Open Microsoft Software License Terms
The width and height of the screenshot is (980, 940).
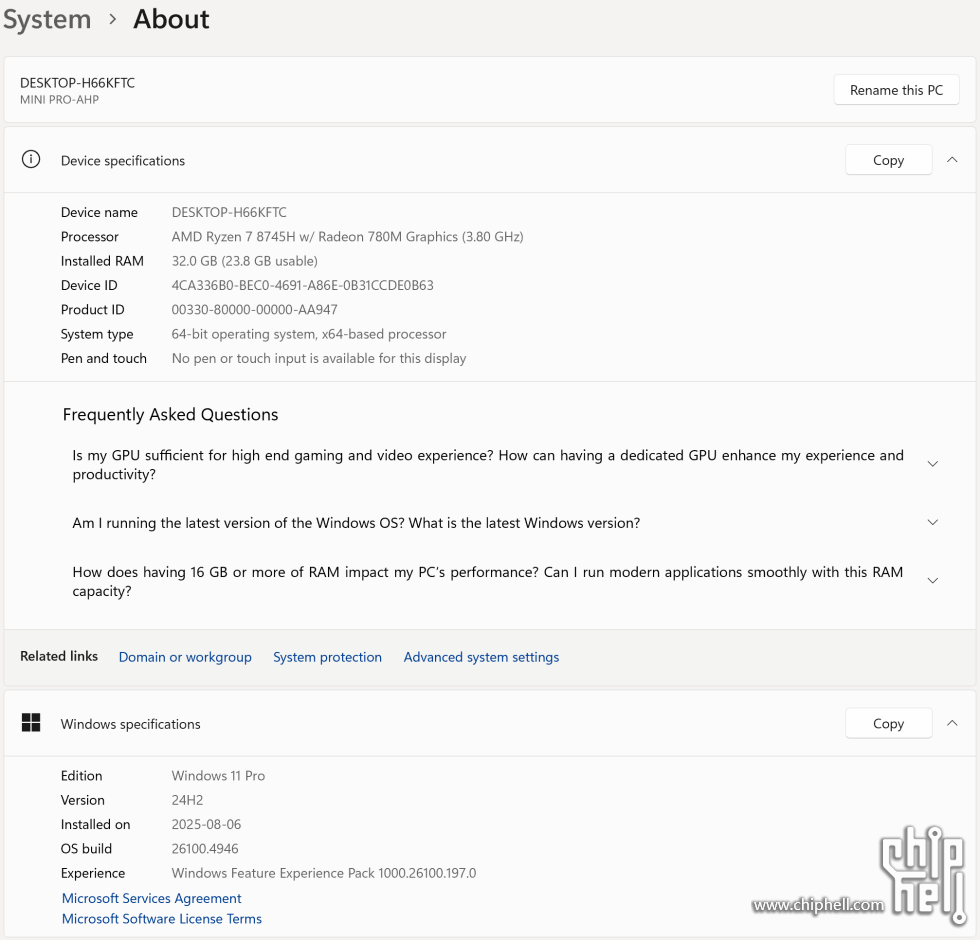[161, 919]
